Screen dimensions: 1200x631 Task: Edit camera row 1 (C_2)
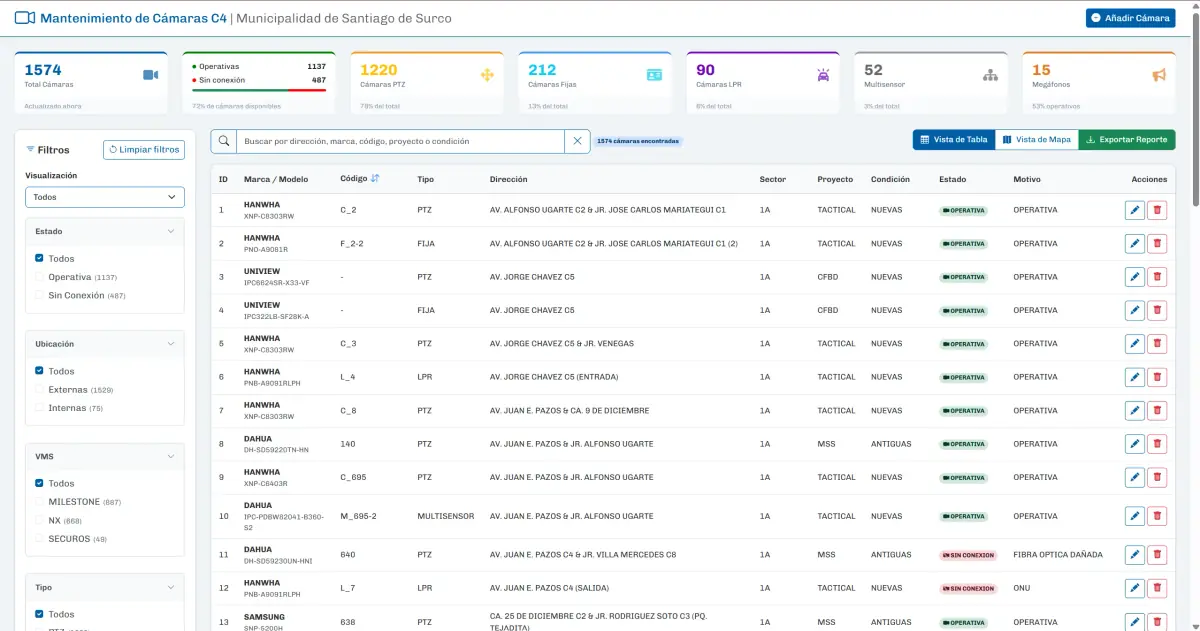click(1134, 210)
